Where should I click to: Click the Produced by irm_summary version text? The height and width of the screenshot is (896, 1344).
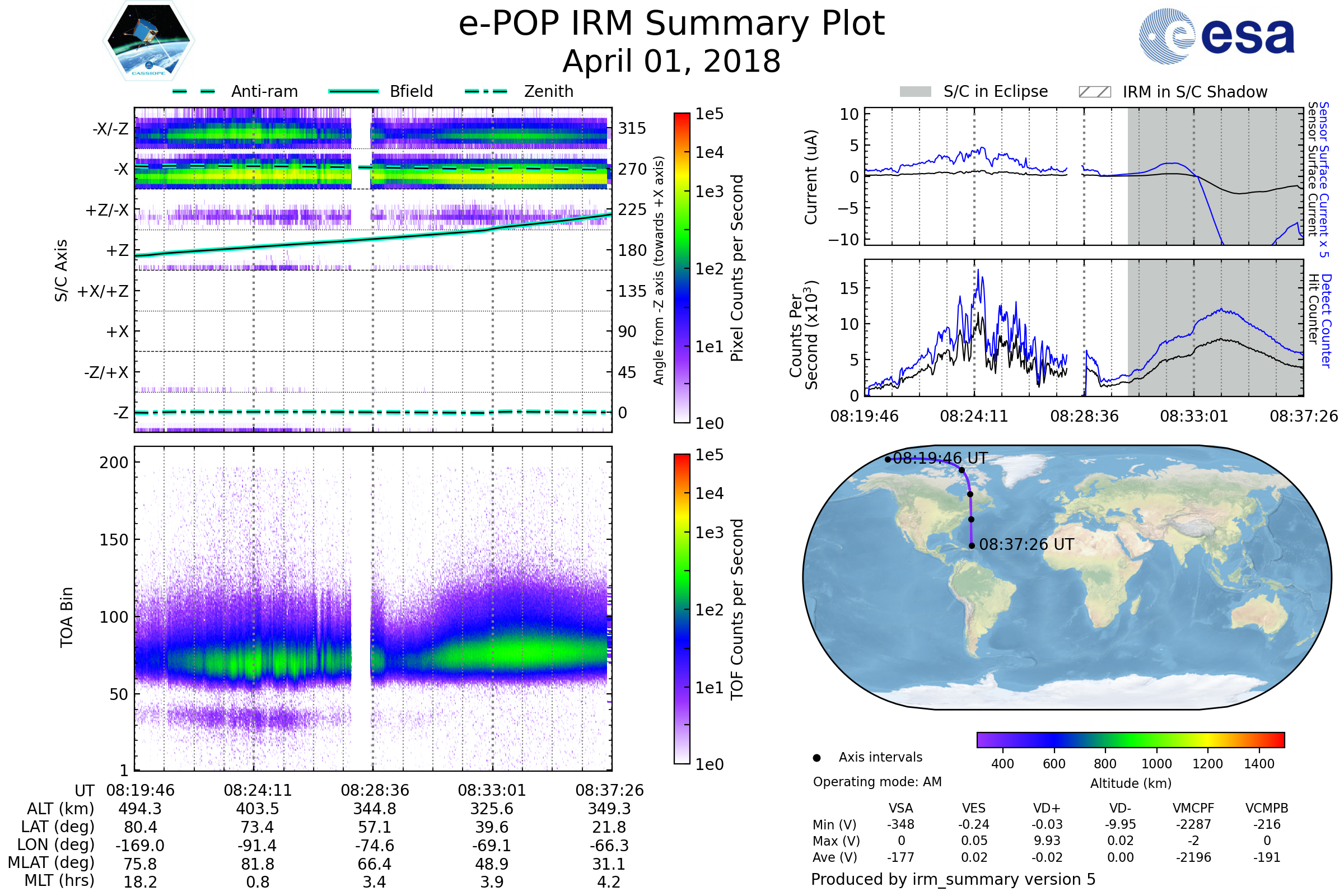(x=953, y=879)
